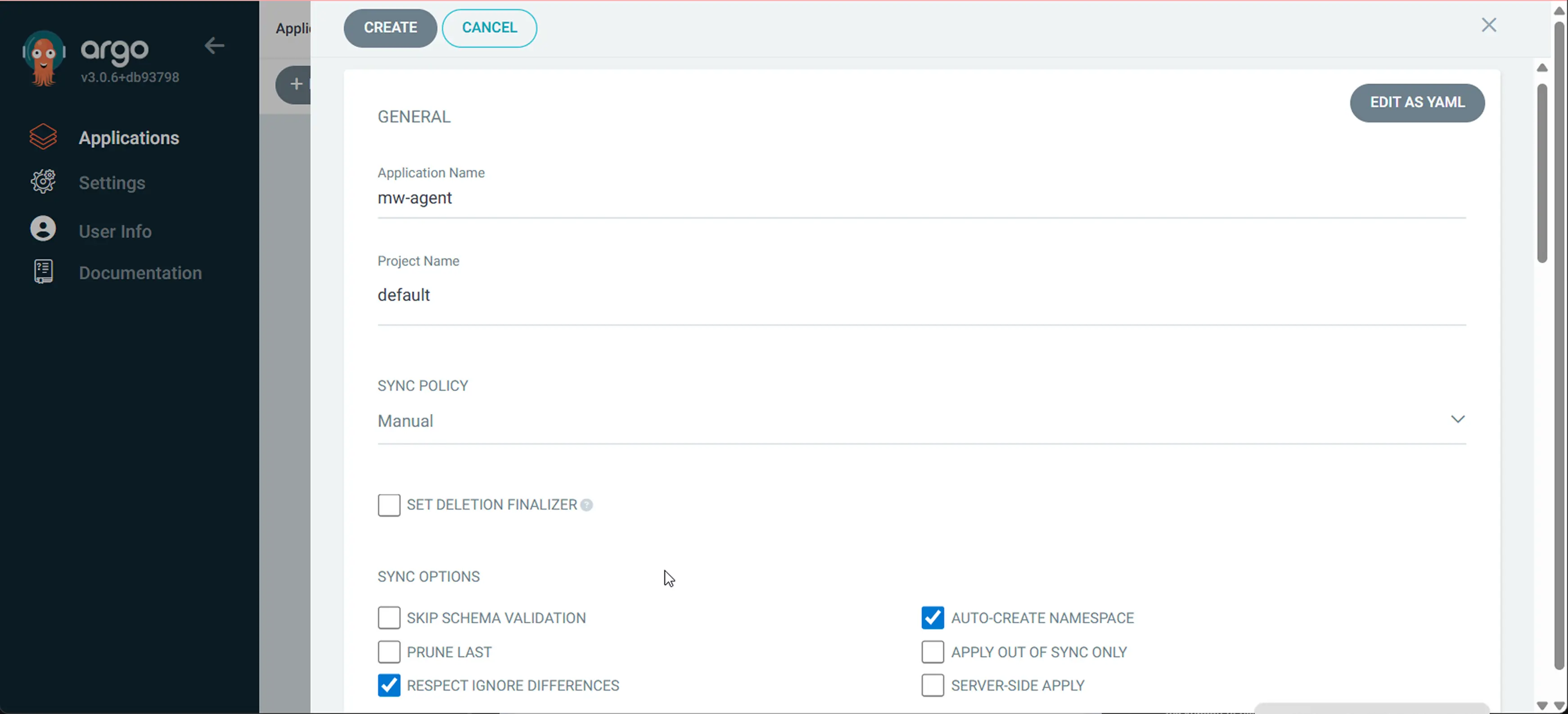The width and height of the screenshot is (1568, 714).
Task: Select Documentation in the navigation menu
Action: point(140,273)
